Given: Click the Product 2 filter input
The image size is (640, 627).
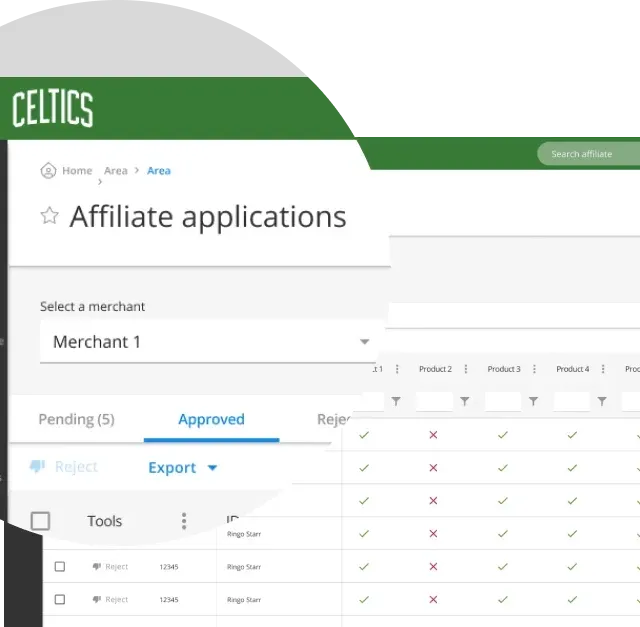Looking at the screenshot, I should click(x=435, y=401).
